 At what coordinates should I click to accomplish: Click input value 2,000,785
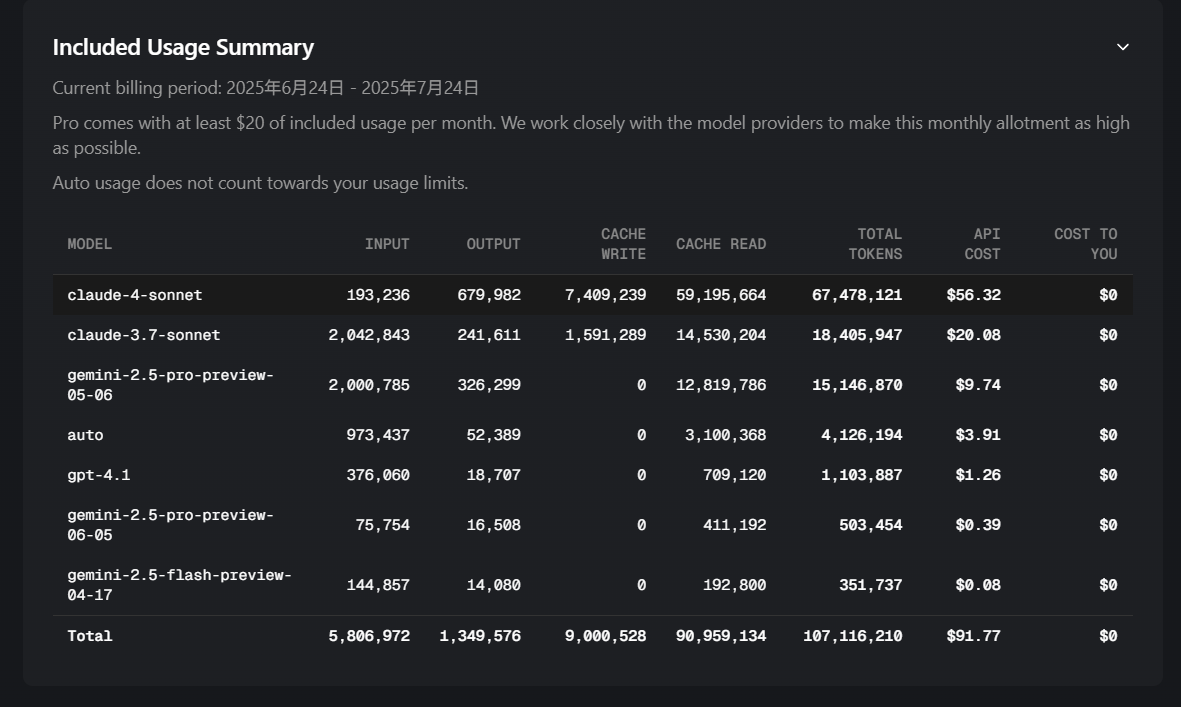click(369, 385)
